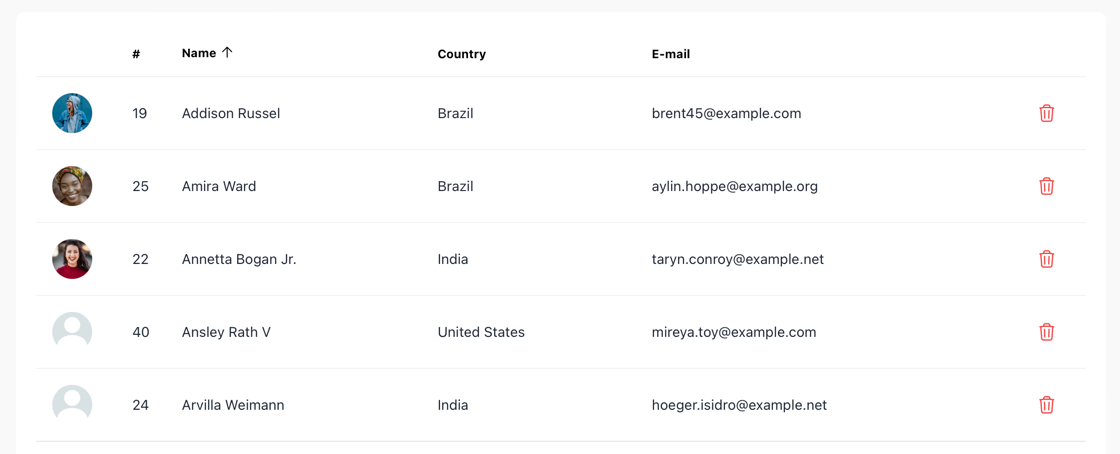Select the name Ansley Rath V
The height and width of the screenshot is (454, 1120).
[x=226, y=332]
